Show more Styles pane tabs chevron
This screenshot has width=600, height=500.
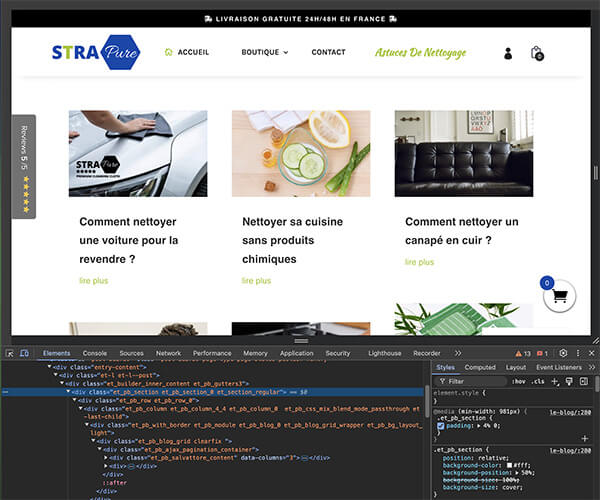[x=592, y=367]
